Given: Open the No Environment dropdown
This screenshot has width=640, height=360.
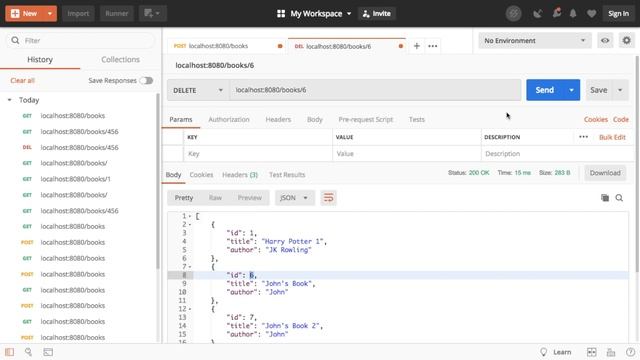Looking at the screenshot, I should (x=535, y=40).
